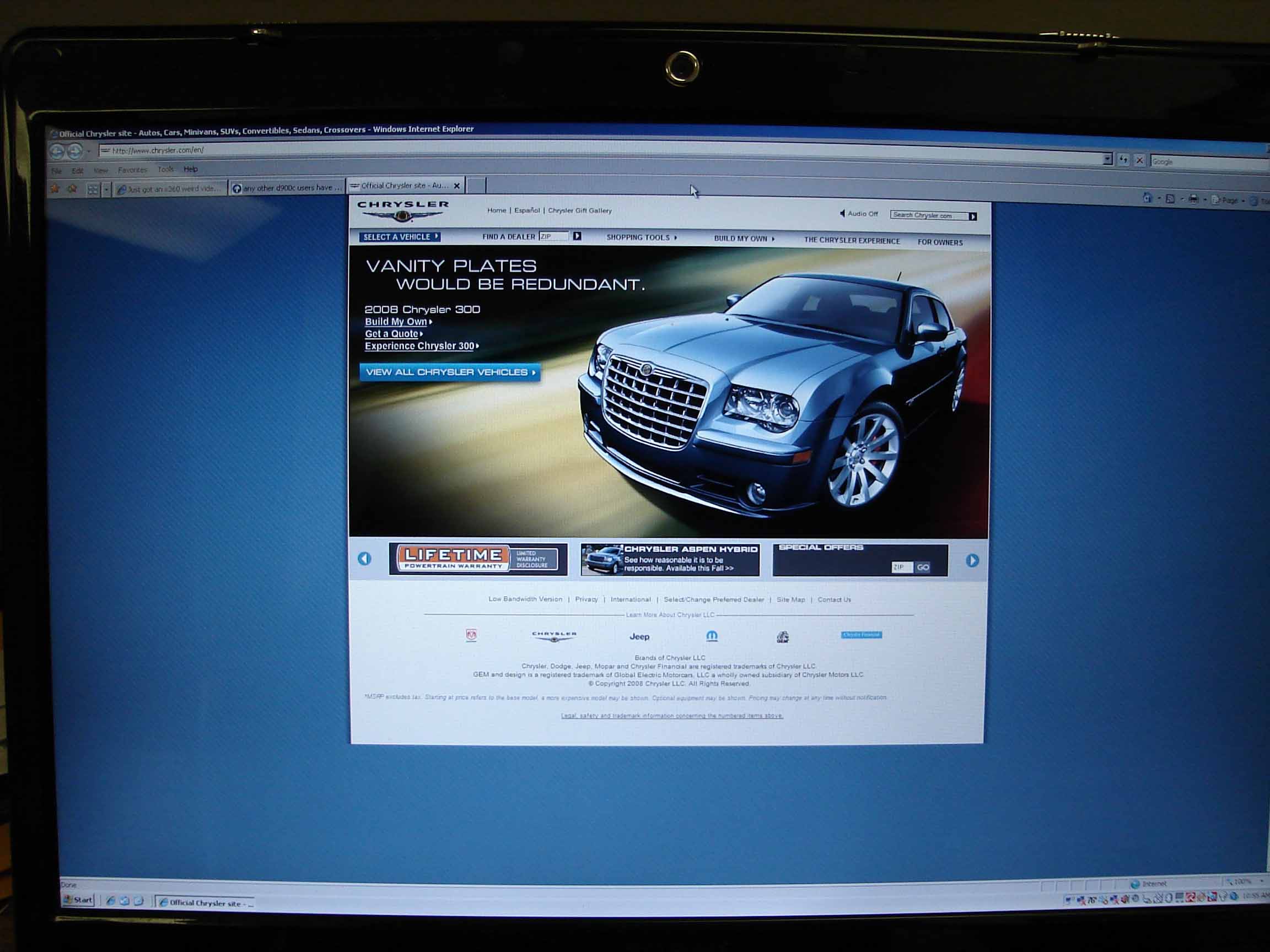Click View All Chrysler Vehicles button

[450, 372]
